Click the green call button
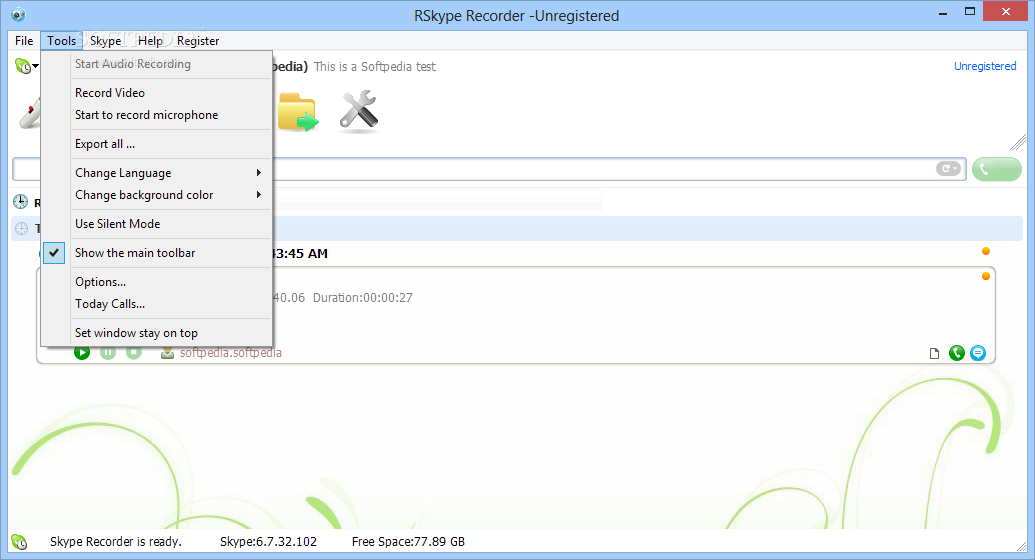This screenshot has height=560, width=1035. [x=997, y=169]
